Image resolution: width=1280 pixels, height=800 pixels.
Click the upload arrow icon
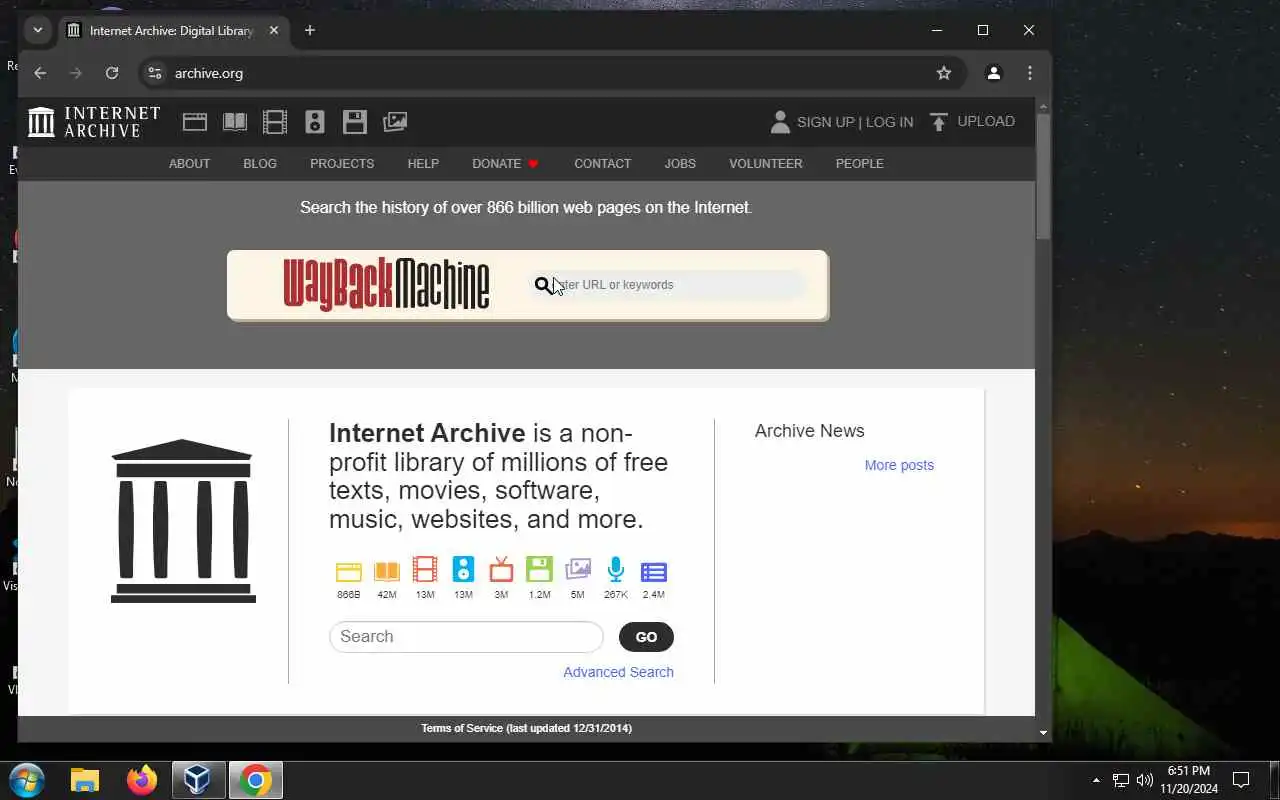point(938,122)
